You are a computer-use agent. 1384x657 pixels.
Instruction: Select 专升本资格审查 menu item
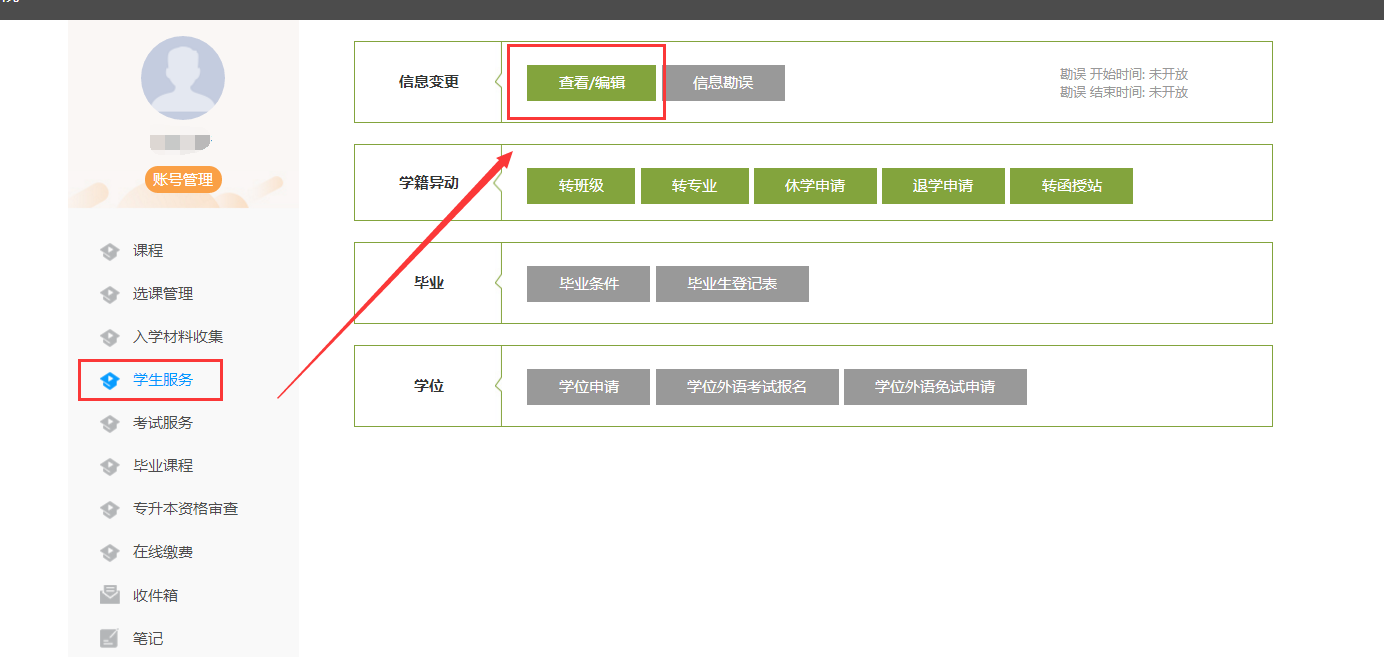185,509
